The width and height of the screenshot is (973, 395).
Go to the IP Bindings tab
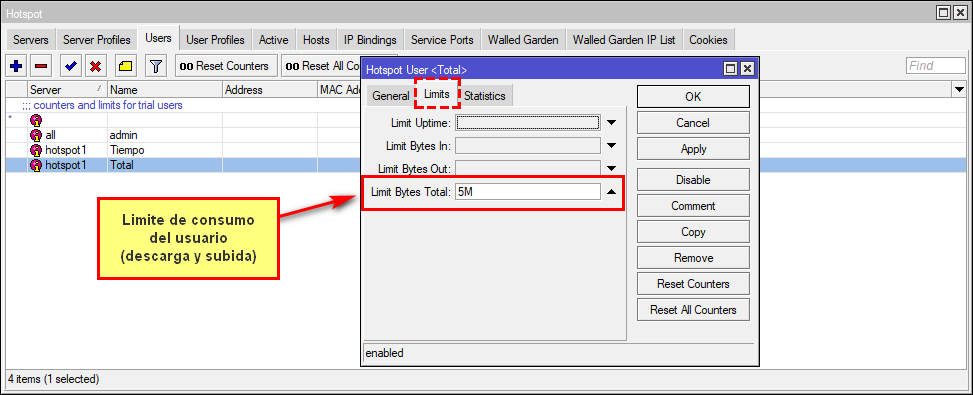tap(370, 40)
